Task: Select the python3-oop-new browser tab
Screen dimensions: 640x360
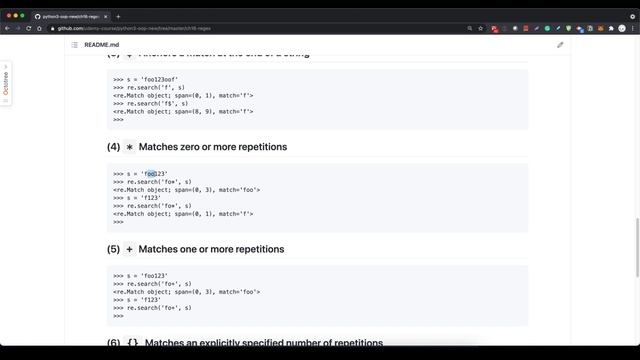Action: click(x=71, y=17)
